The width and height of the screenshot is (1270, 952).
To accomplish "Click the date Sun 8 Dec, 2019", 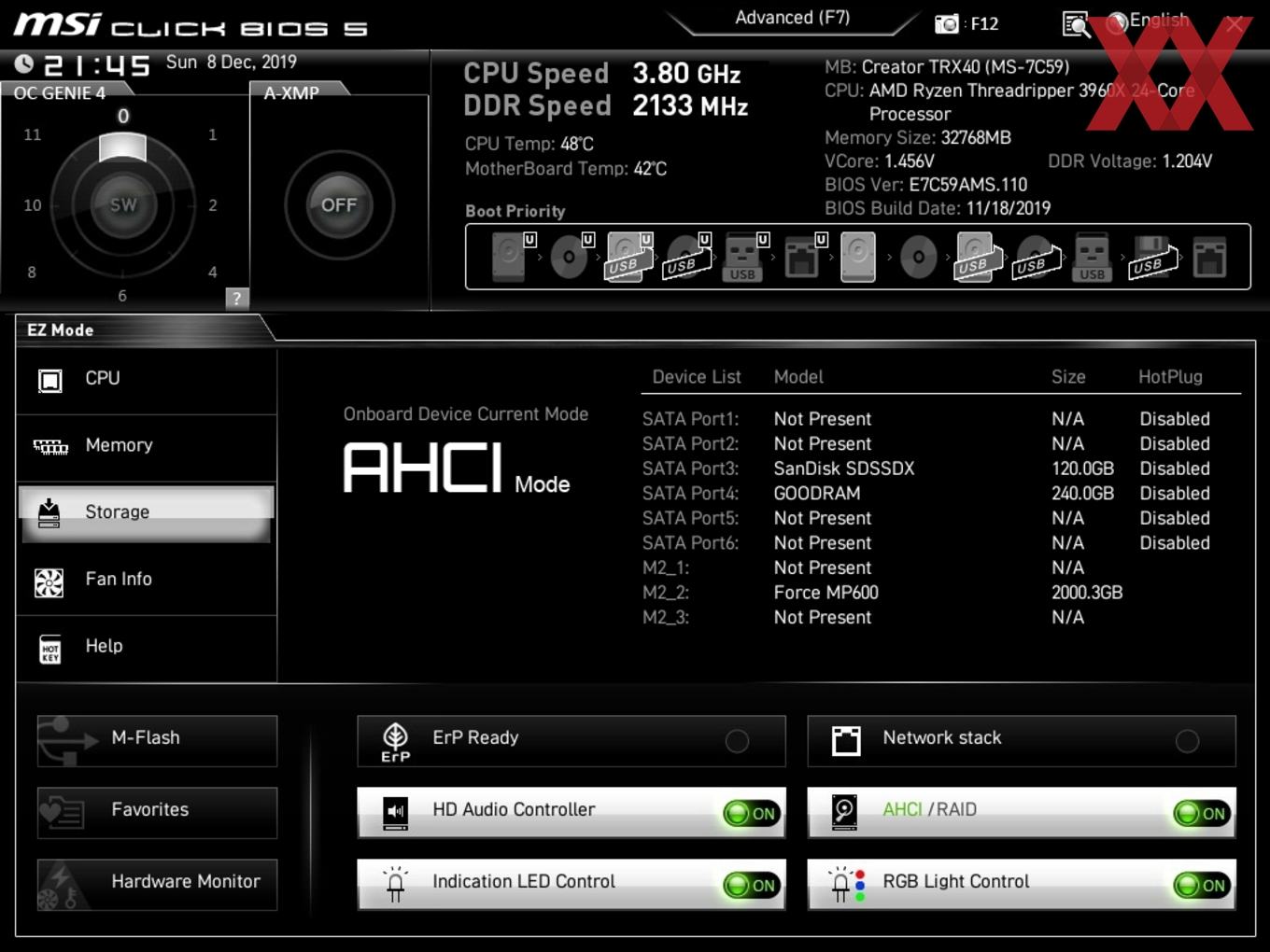I will (232, 63).
